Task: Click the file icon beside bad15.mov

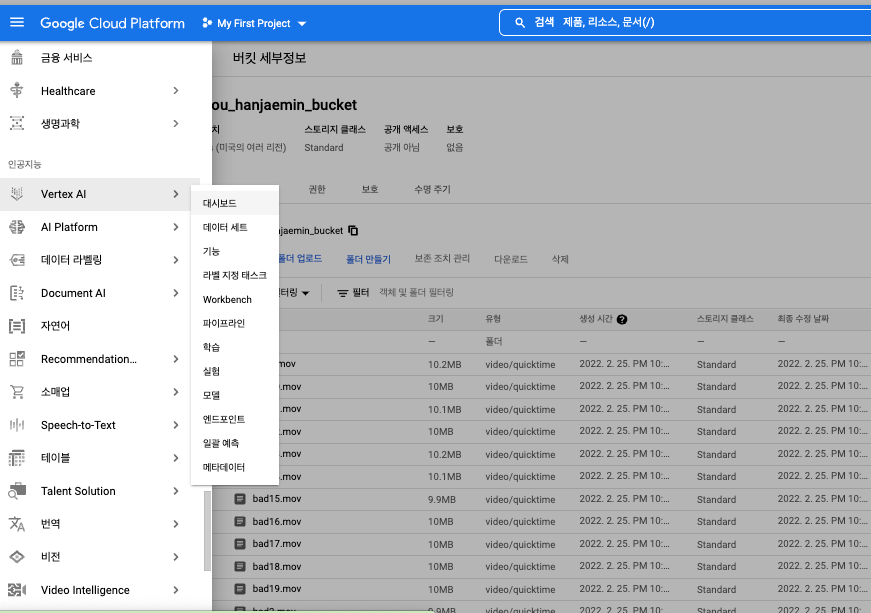Action: tap(240, 499)
